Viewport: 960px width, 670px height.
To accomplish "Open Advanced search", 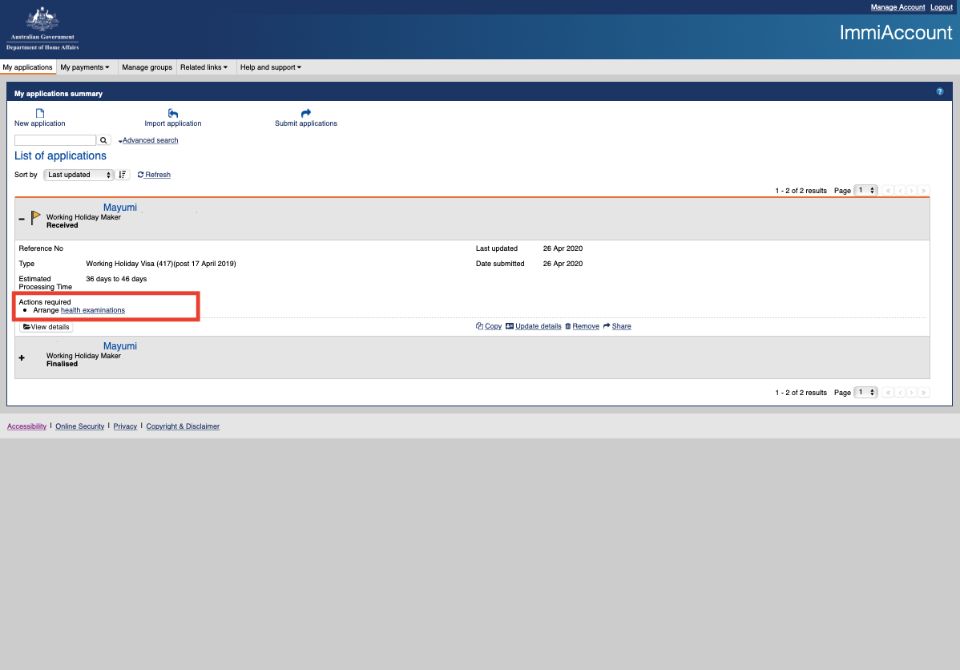I will pyautogui.click(x=150, y=140).
